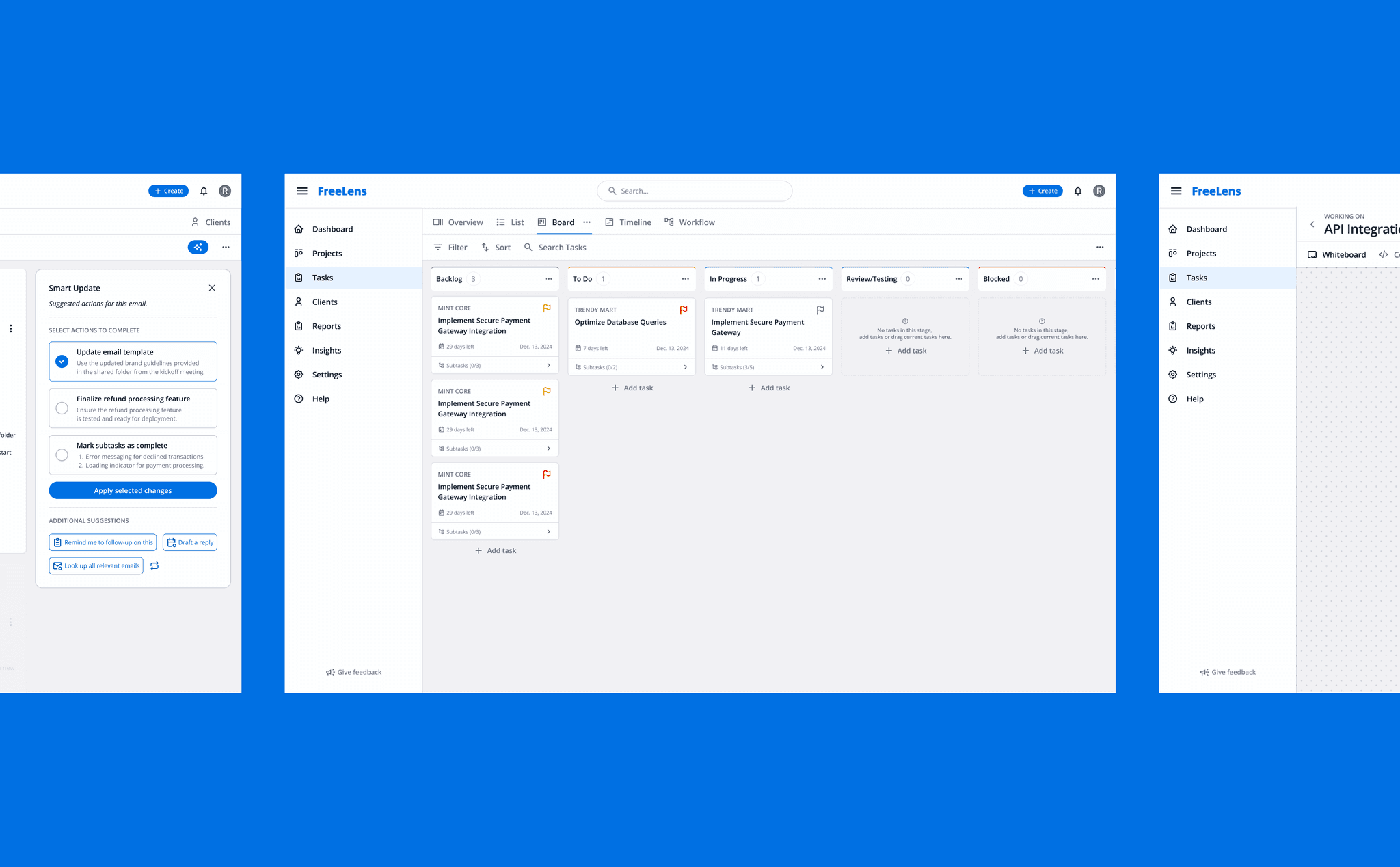Screen dimensions: 1400x867
Task: Click the main Search field
Action: coord(695,191)
